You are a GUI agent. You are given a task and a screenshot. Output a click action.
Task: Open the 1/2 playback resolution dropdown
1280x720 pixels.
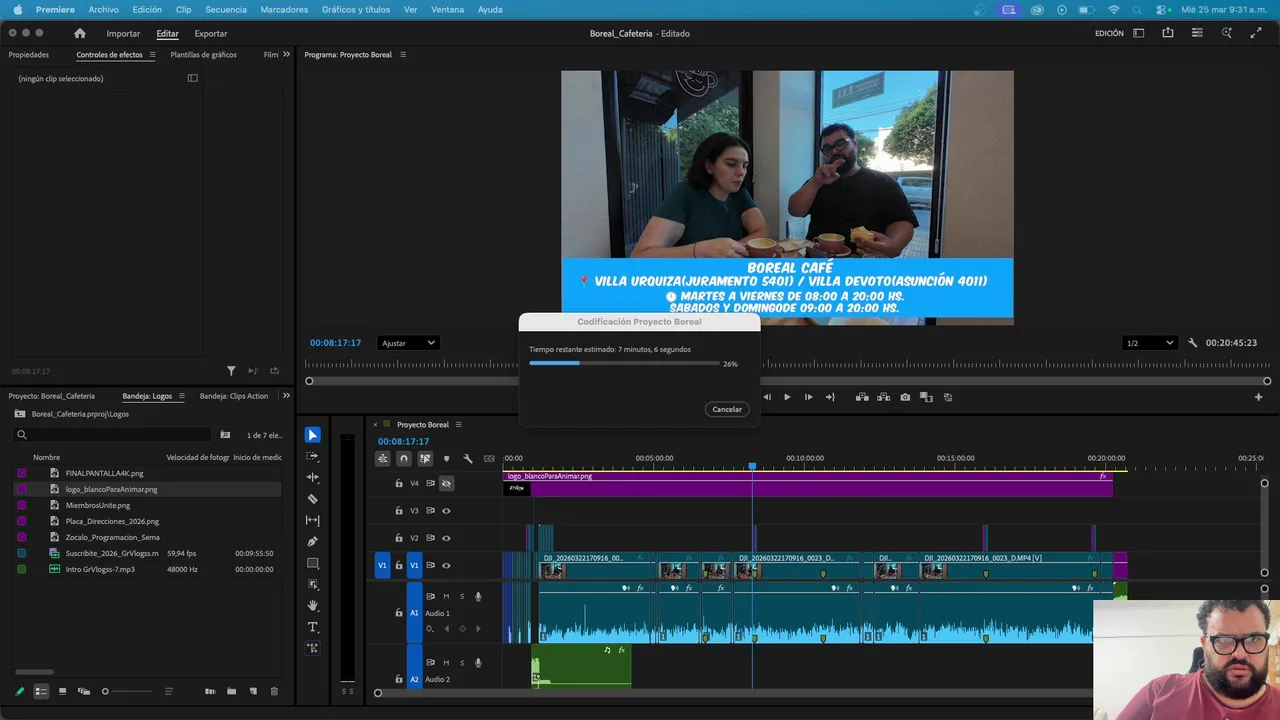1149,343
